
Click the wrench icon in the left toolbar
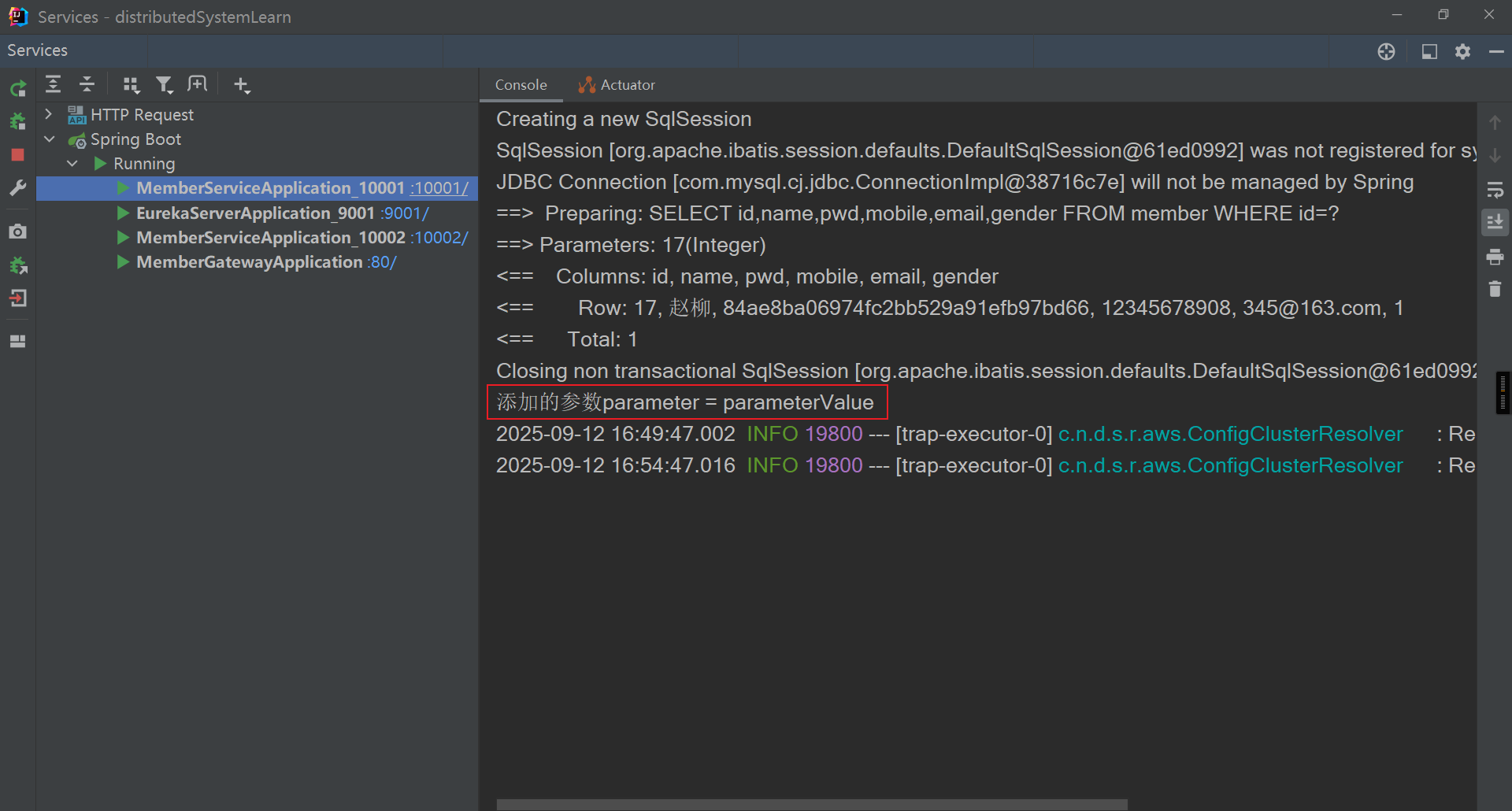[x=17, y=188]
